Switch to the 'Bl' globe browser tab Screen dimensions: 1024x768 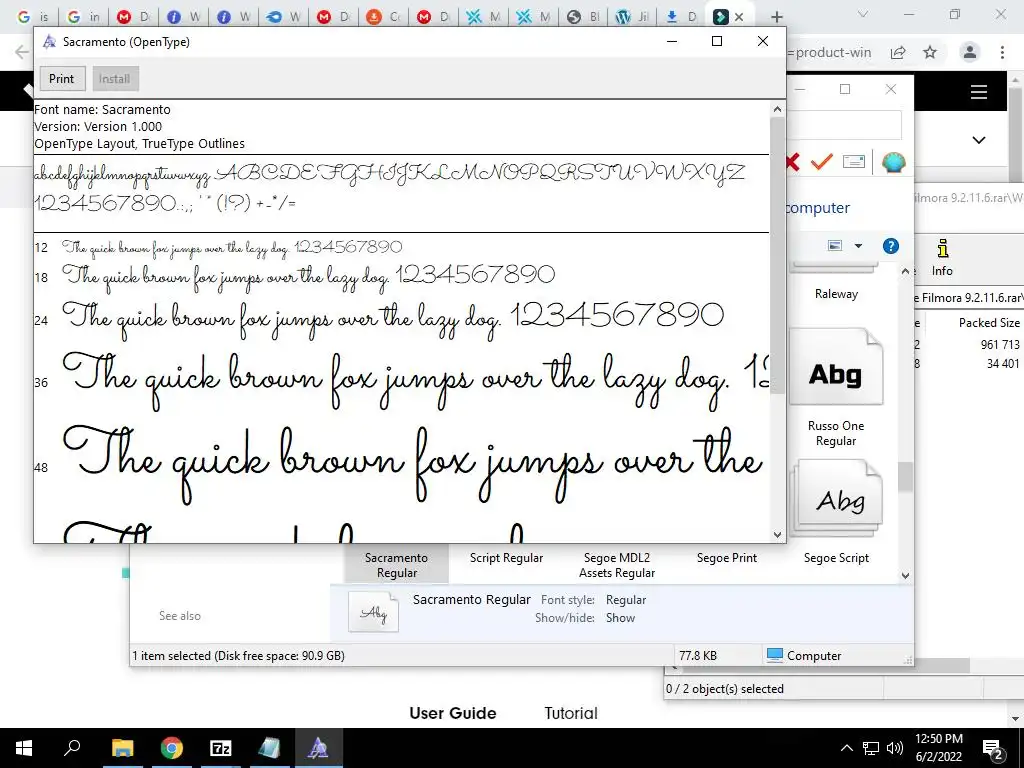tap(583, 17)
